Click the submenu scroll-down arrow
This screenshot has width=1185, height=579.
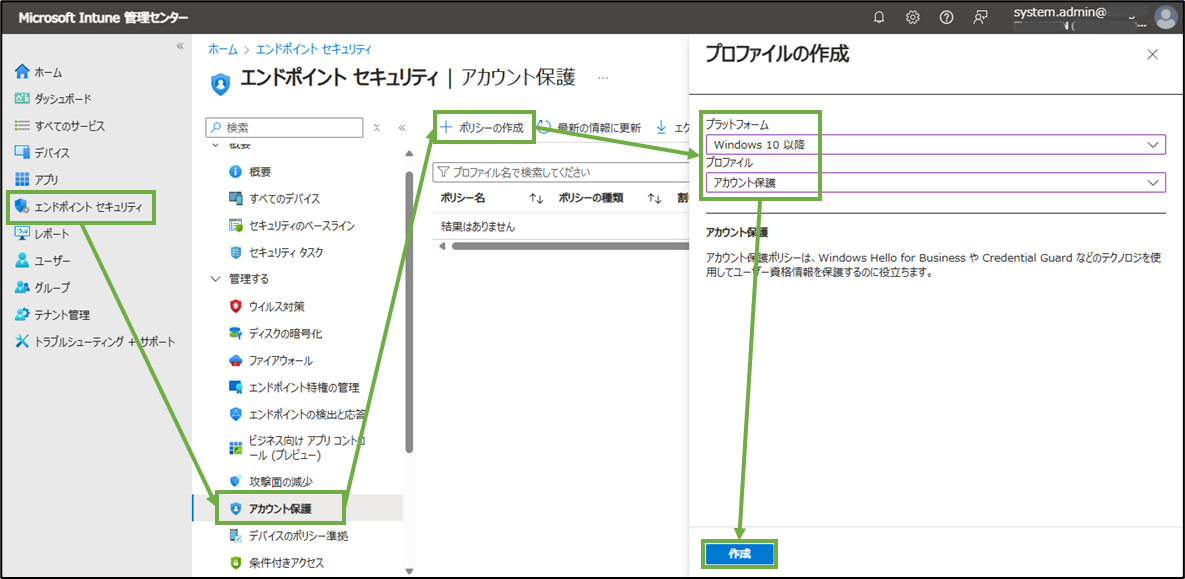pos(410,571)
